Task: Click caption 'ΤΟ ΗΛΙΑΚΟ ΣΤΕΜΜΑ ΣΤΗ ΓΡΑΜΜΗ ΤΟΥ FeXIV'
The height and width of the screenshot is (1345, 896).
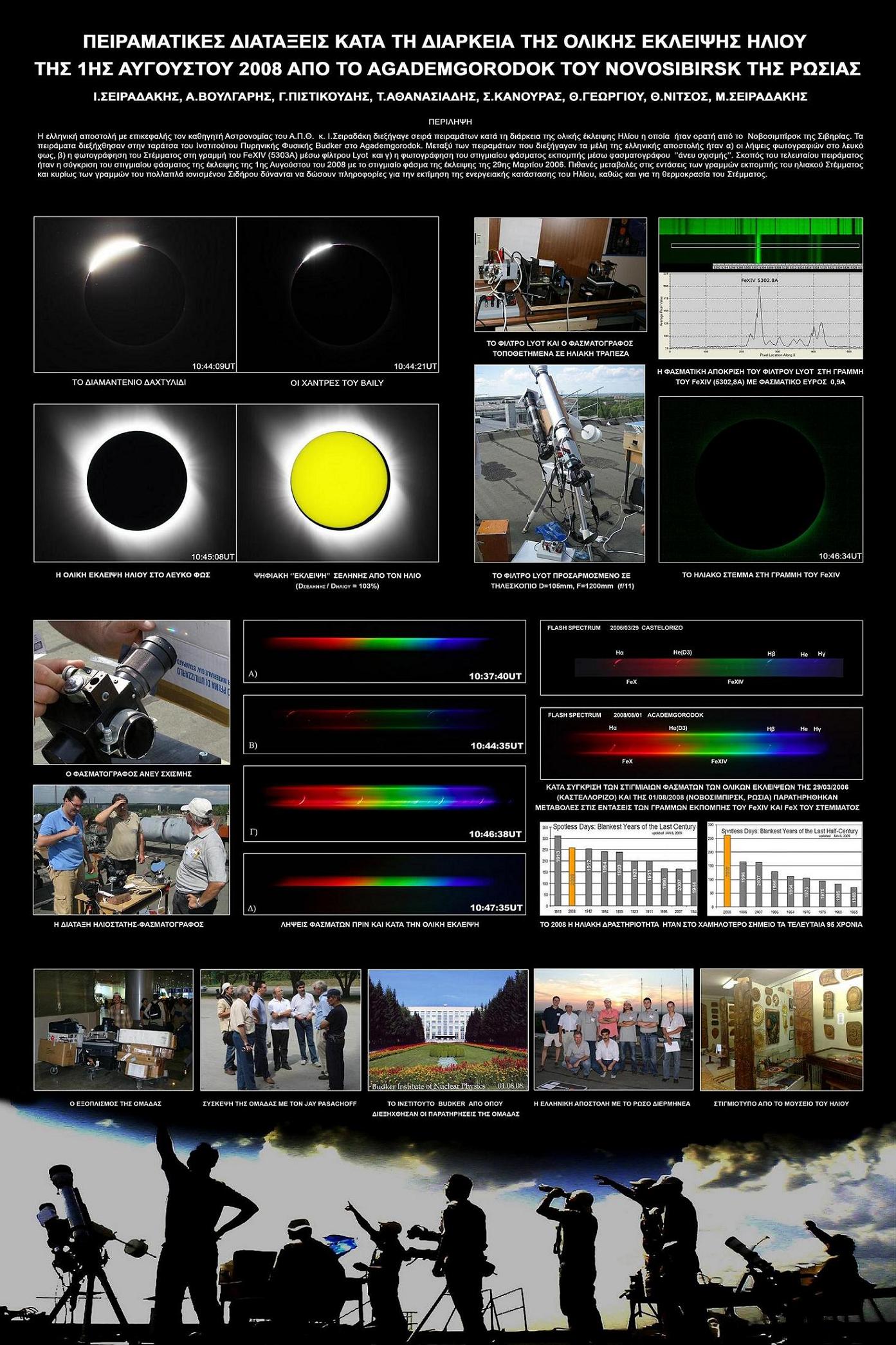Action: [761, 575]
